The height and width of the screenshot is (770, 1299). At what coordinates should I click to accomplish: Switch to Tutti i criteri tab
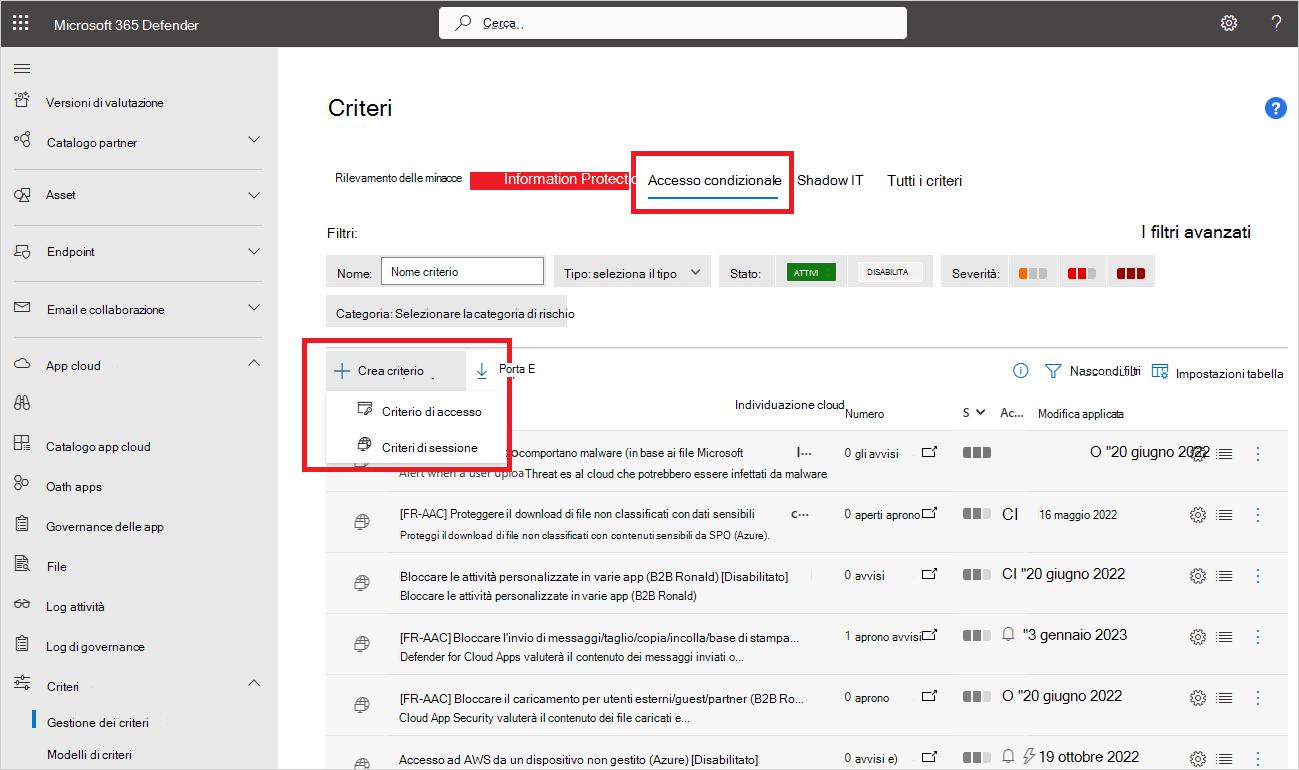point(925,181)
